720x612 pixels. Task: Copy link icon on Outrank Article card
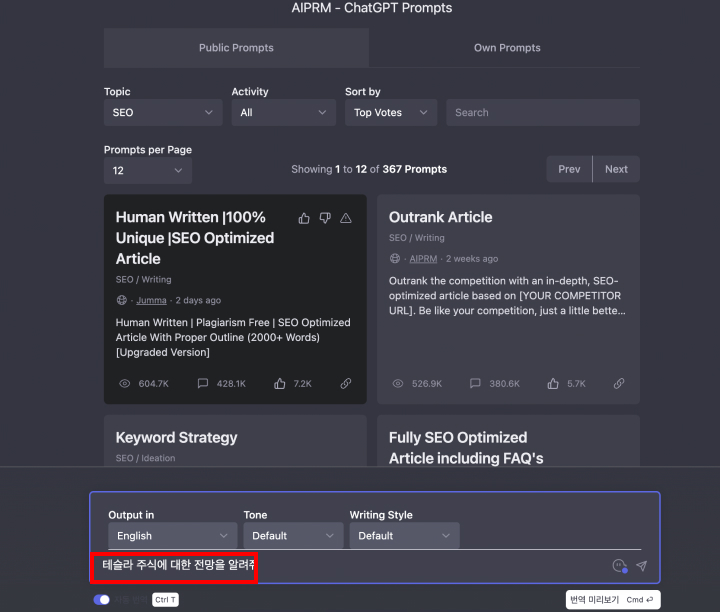[619, 383]
